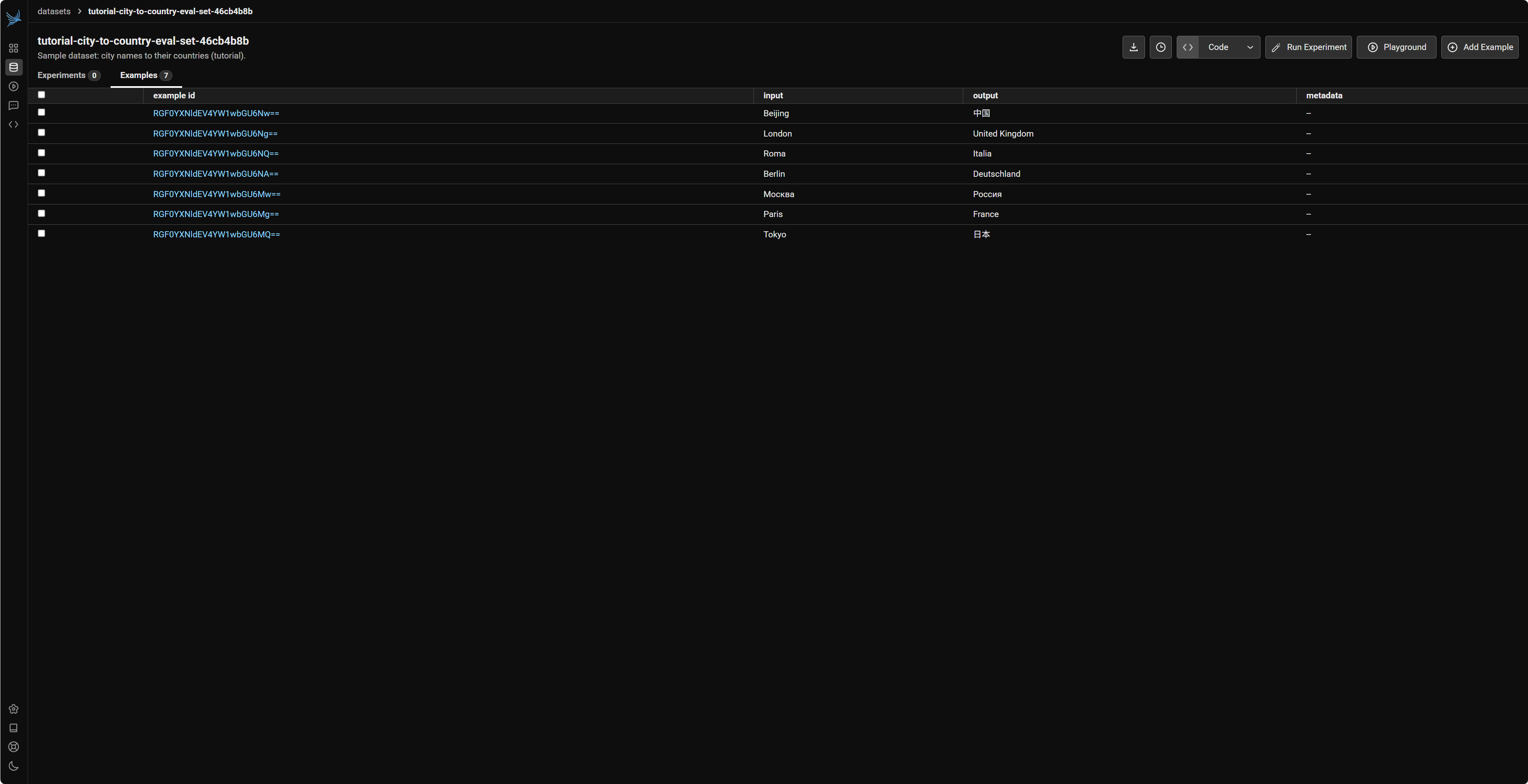Open the Datasets database icon in sidebar
Image resolution: width=1528 pixels, height=784 pixels.
pyautogui.click(x=14, y=67)
